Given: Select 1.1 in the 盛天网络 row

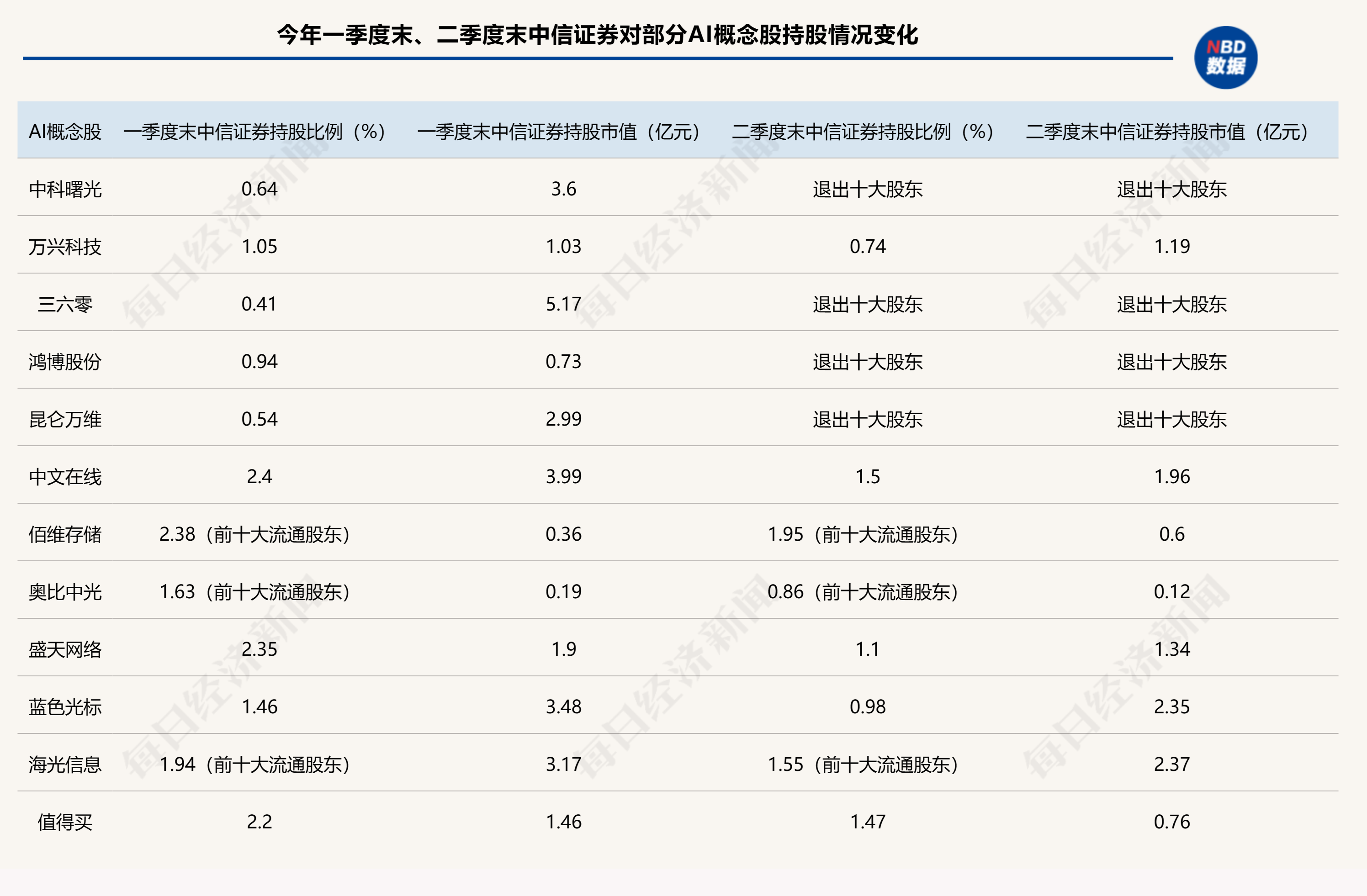Looking at the screenshot, I should pos(867,648).
